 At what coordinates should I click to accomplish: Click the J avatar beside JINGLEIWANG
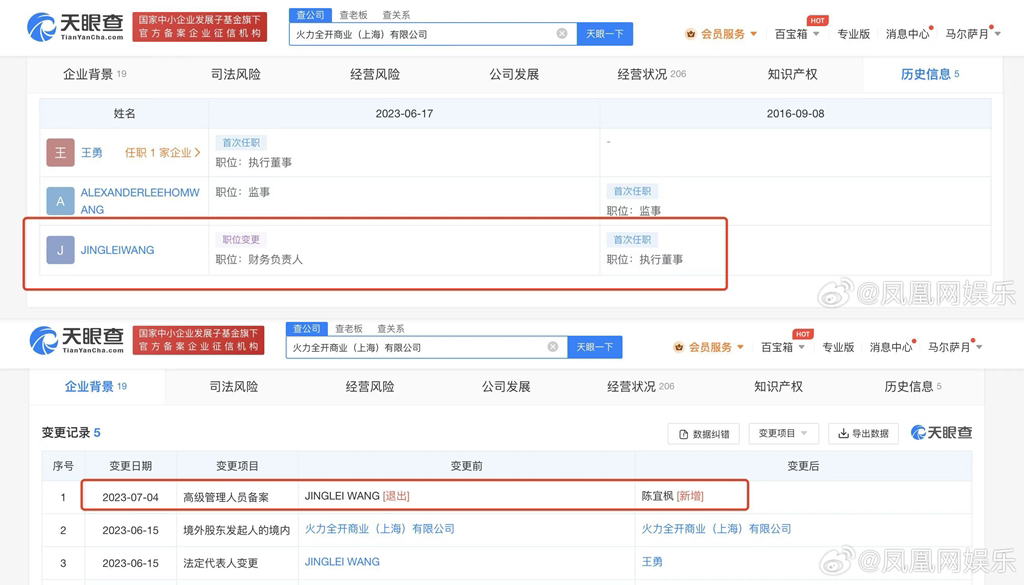(60, 250)
